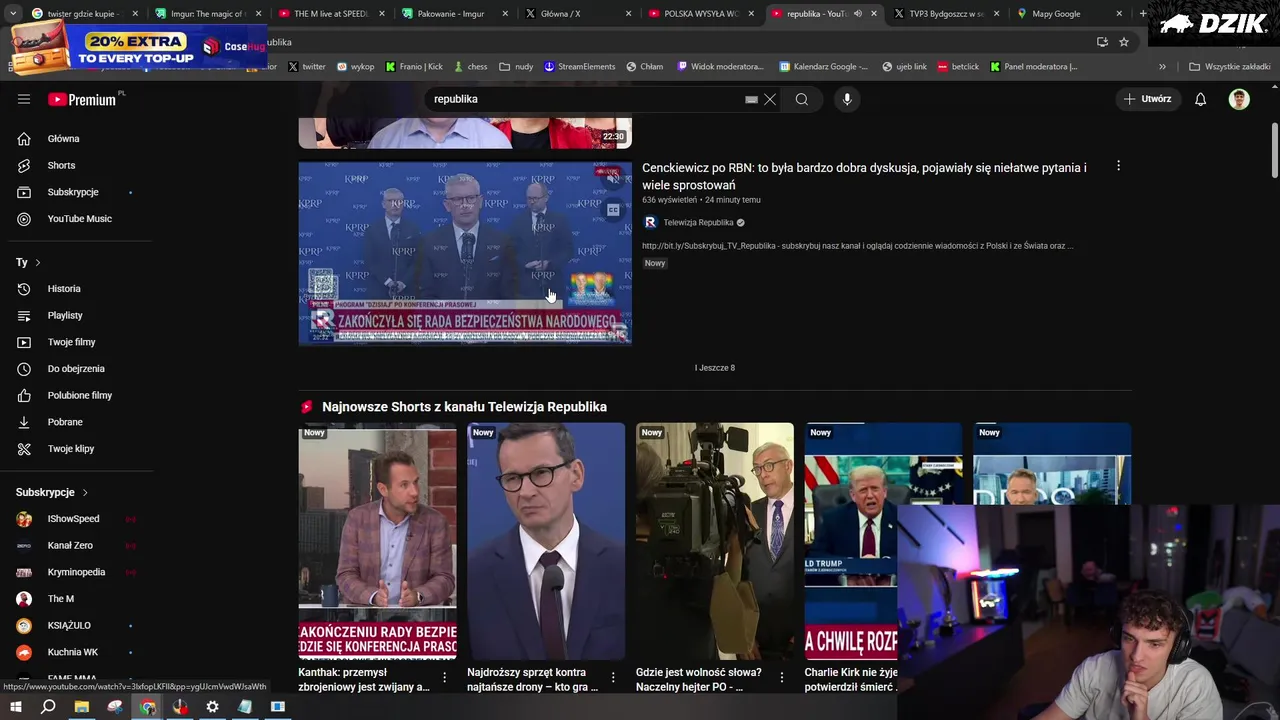The image size is (1280, 720).
Task: Open the Gdzie jest wolność słowa short
Action: pos(715,541)
